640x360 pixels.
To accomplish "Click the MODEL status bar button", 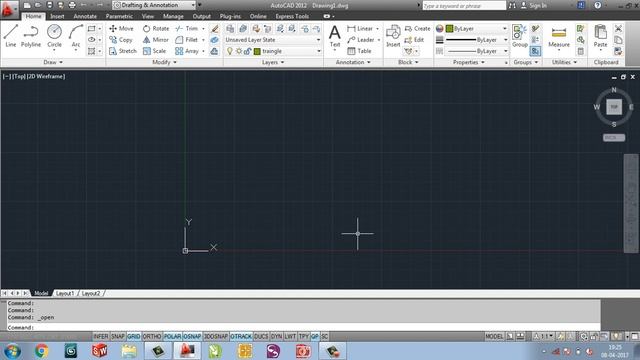I will (494, 336).
